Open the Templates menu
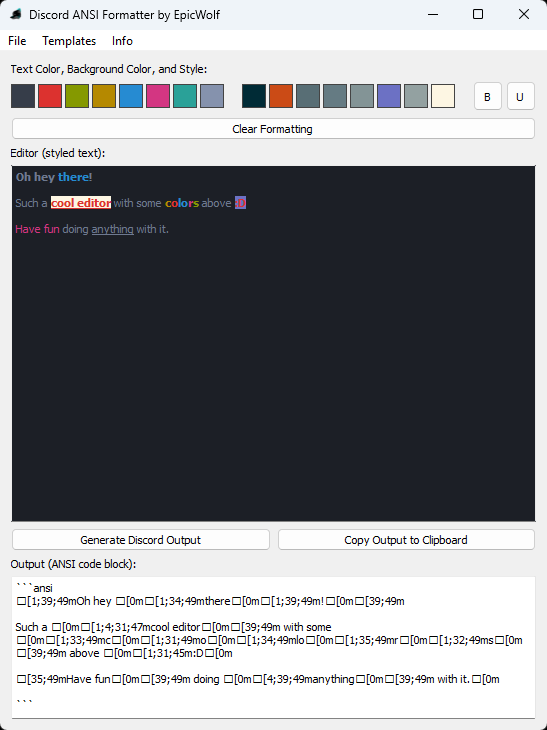547x730 pixels. 69,41
